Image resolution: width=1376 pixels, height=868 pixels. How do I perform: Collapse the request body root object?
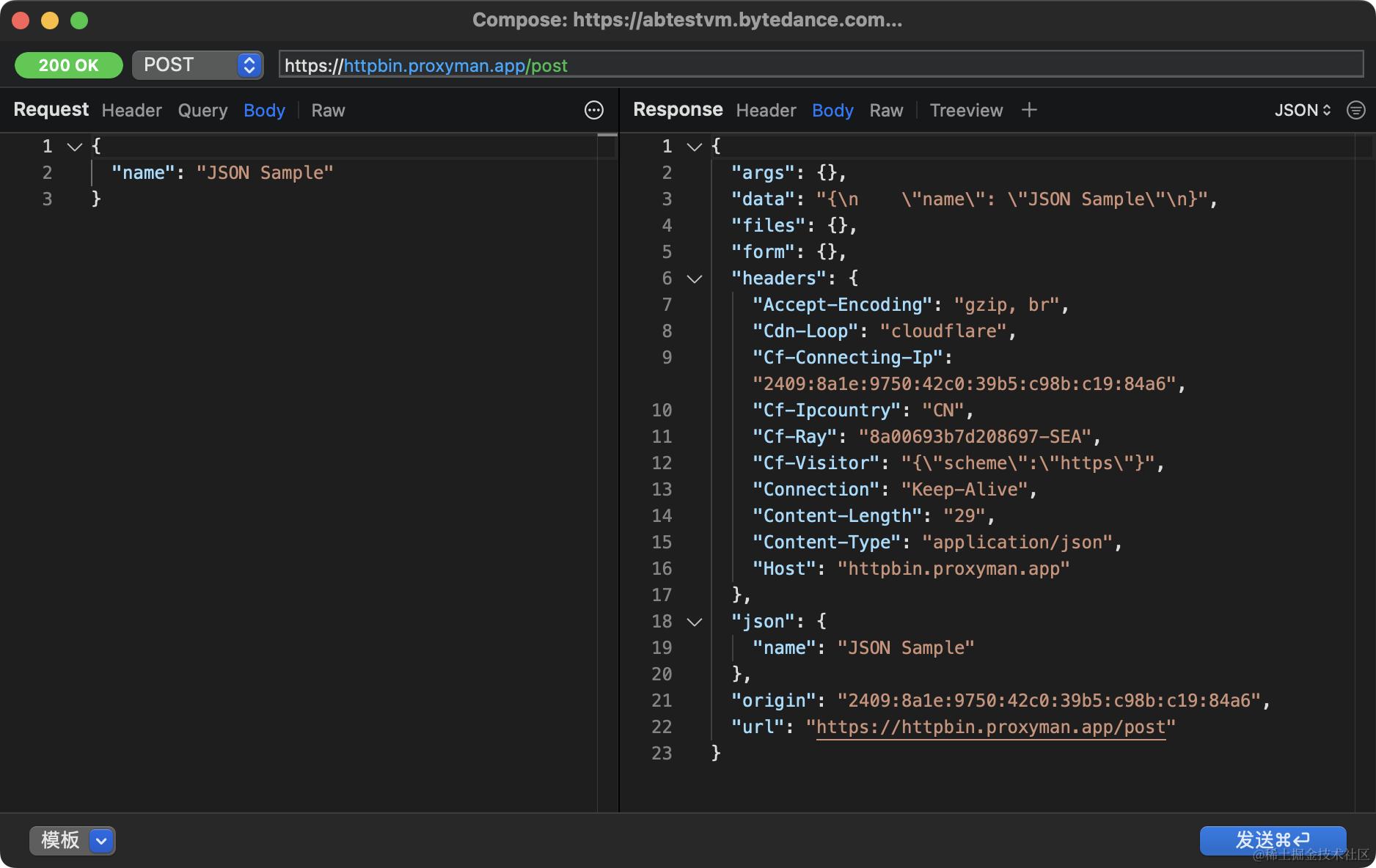click(x=74, y=147)
